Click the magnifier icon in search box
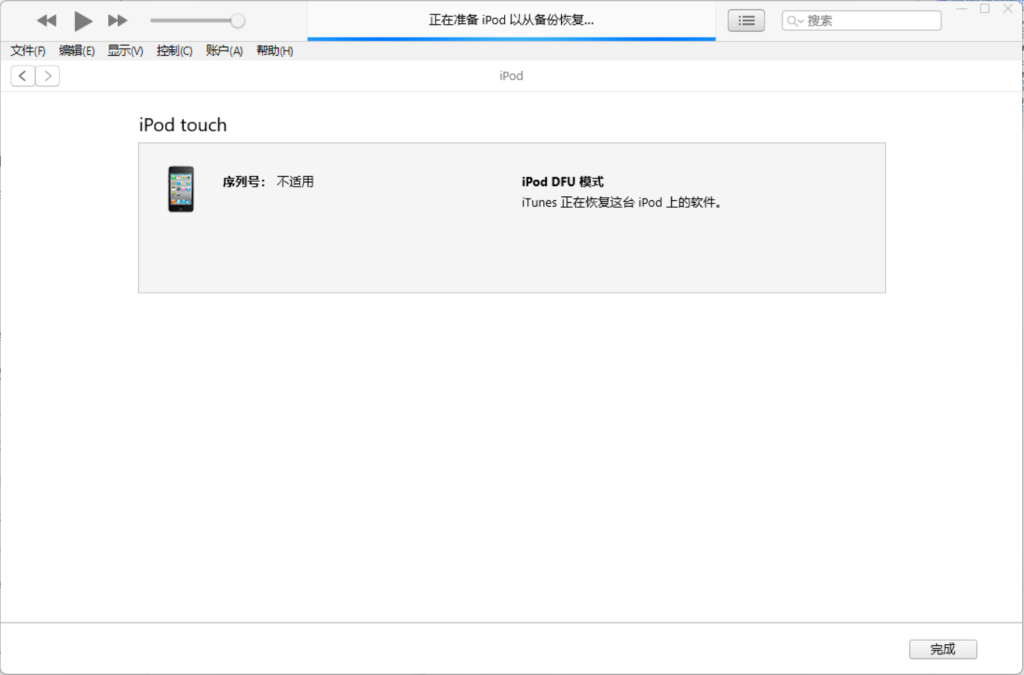 coord(794,20)
